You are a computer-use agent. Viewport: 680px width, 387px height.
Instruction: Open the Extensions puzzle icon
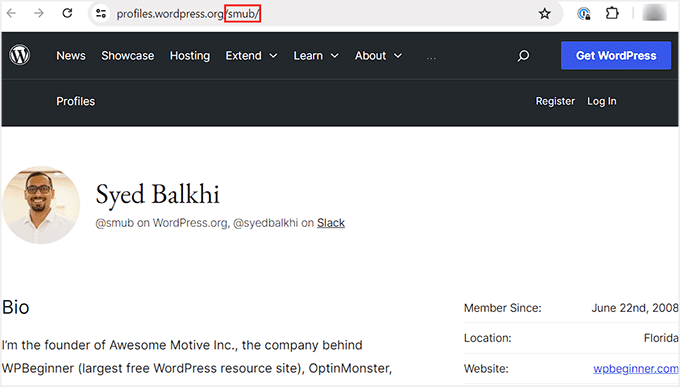612,13
